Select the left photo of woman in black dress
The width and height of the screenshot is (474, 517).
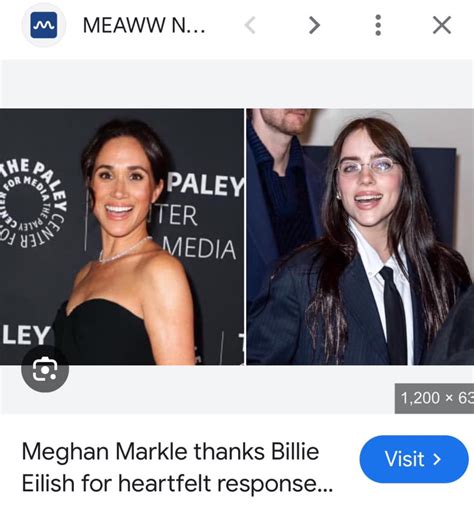point(122,237)
